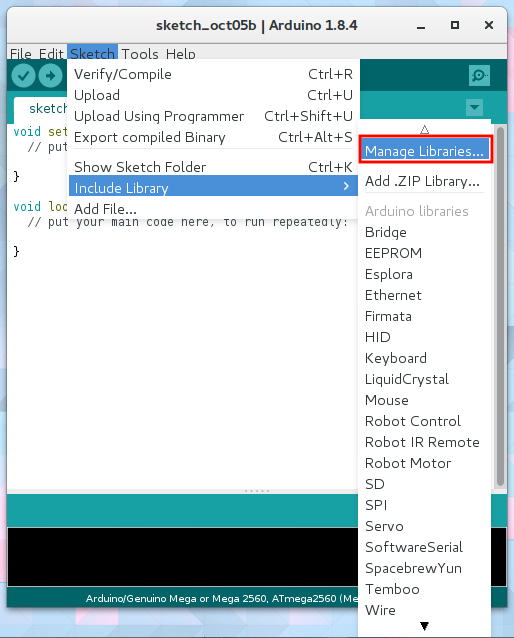The image size is (514, 638).
Task: Open the Tools menu
Action: pos(140,53)
